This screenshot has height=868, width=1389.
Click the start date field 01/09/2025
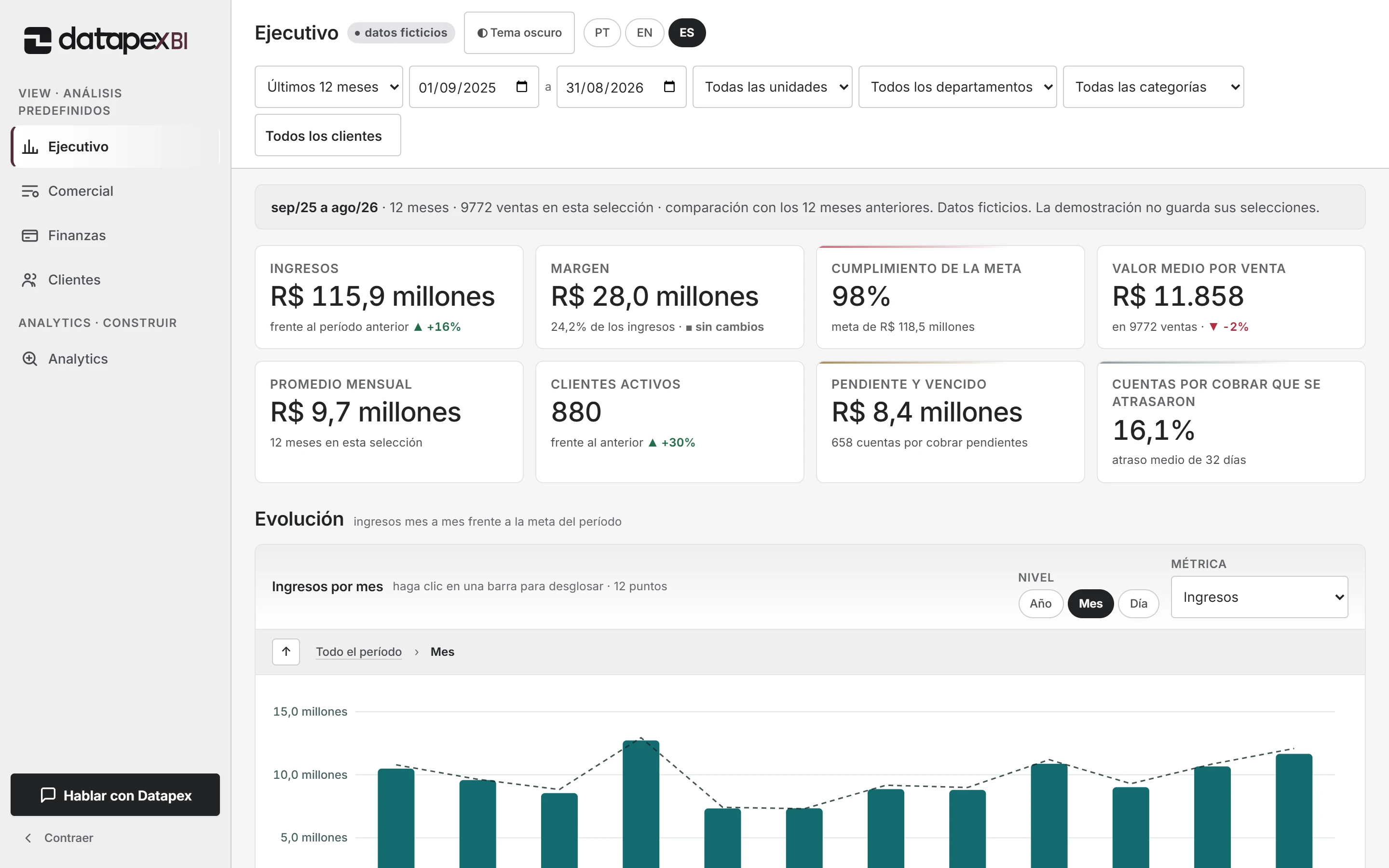(474, 87)
